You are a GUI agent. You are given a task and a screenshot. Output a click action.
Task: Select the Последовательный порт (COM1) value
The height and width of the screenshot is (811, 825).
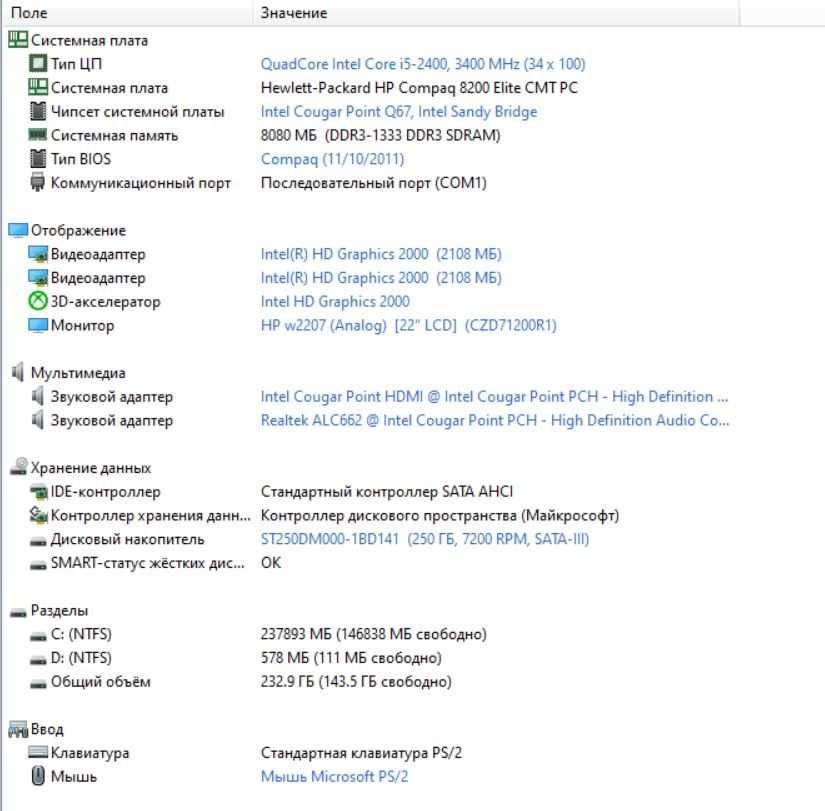click(374, 183)
